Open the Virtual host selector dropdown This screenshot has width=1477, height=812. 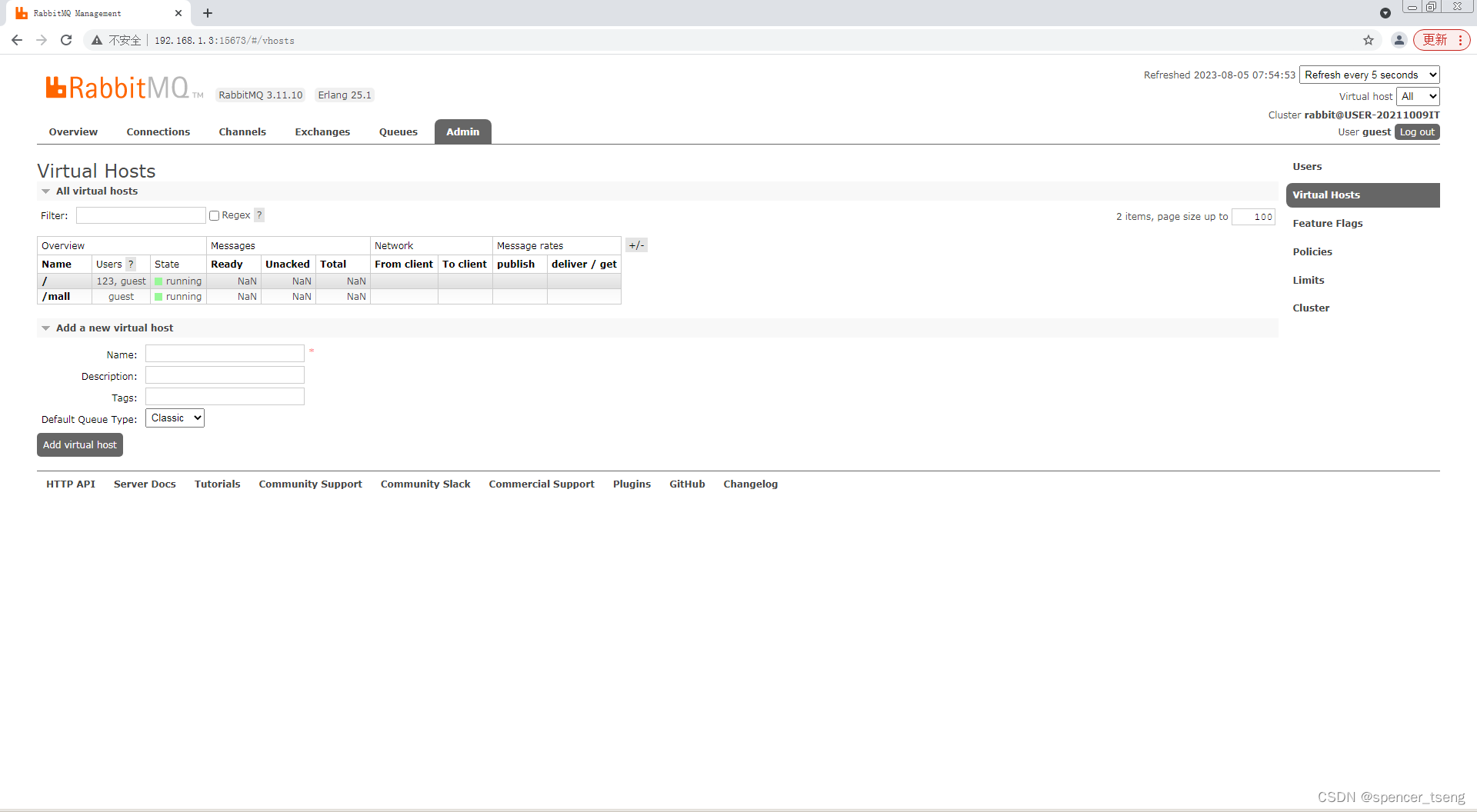click(x=1418, y=96)
